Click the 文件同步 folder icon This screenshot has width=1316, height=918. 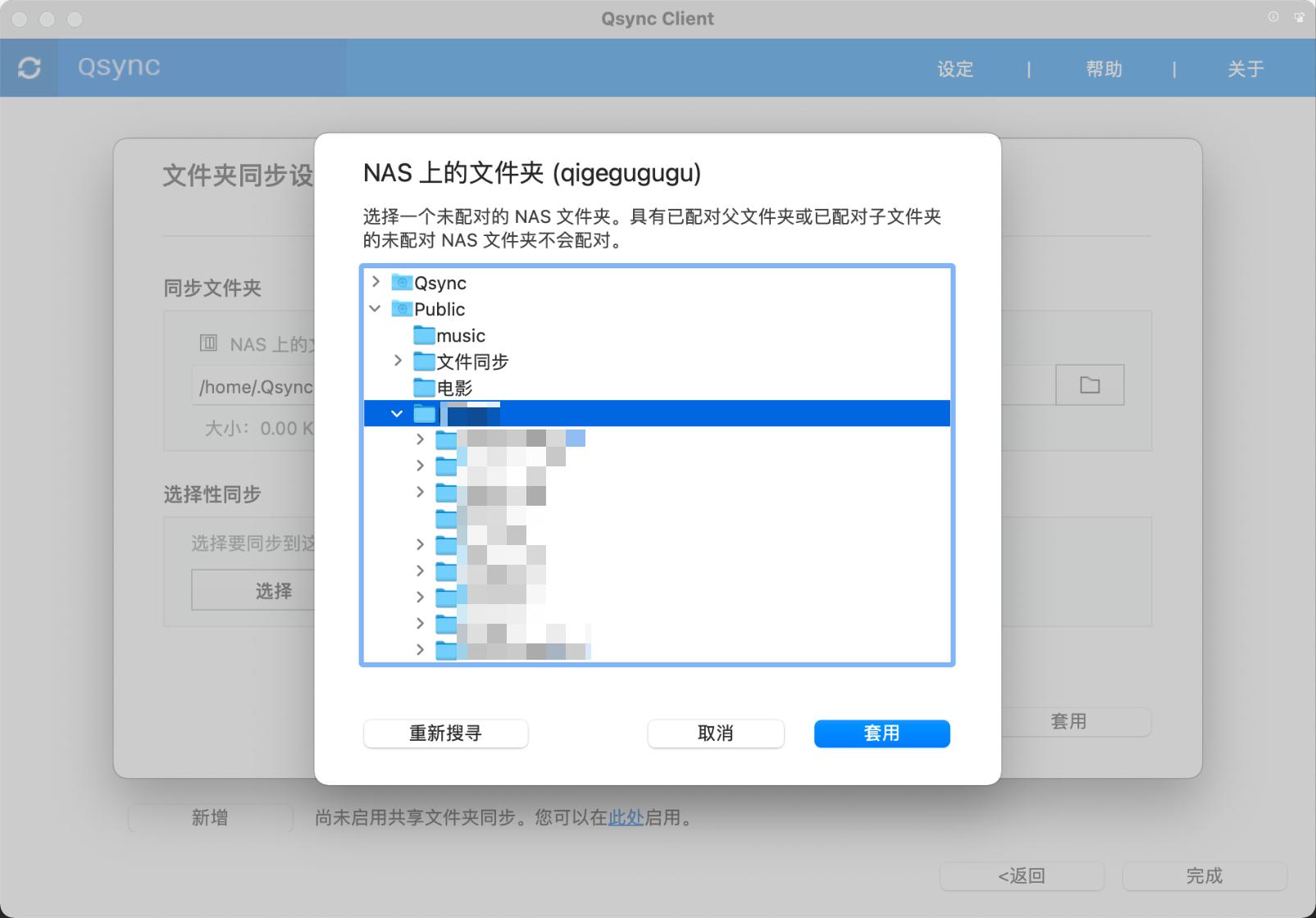pyautogui.click(x=422, y=361)
